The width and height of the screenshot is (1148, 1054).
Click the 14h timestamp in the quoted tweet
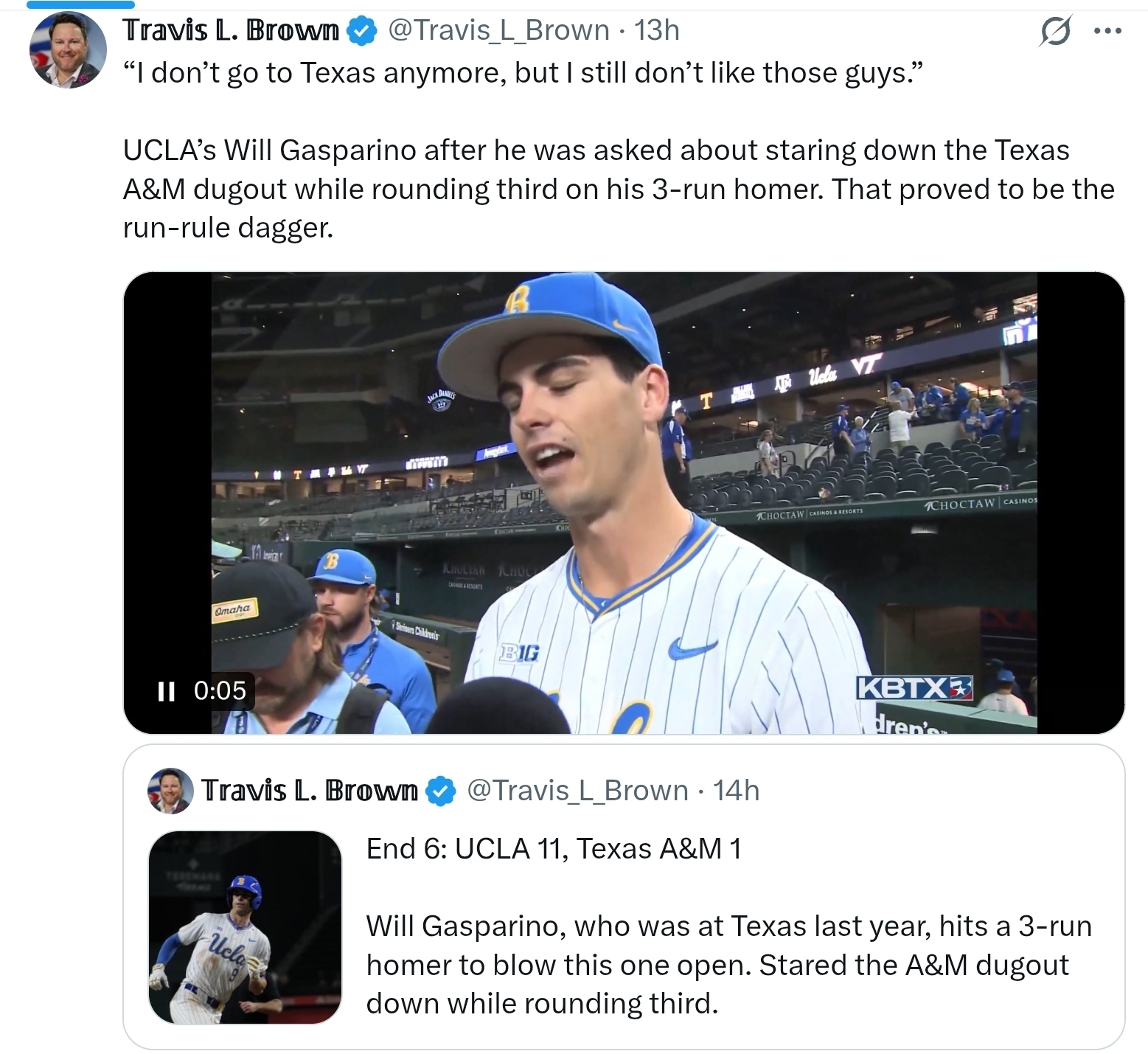736,791
